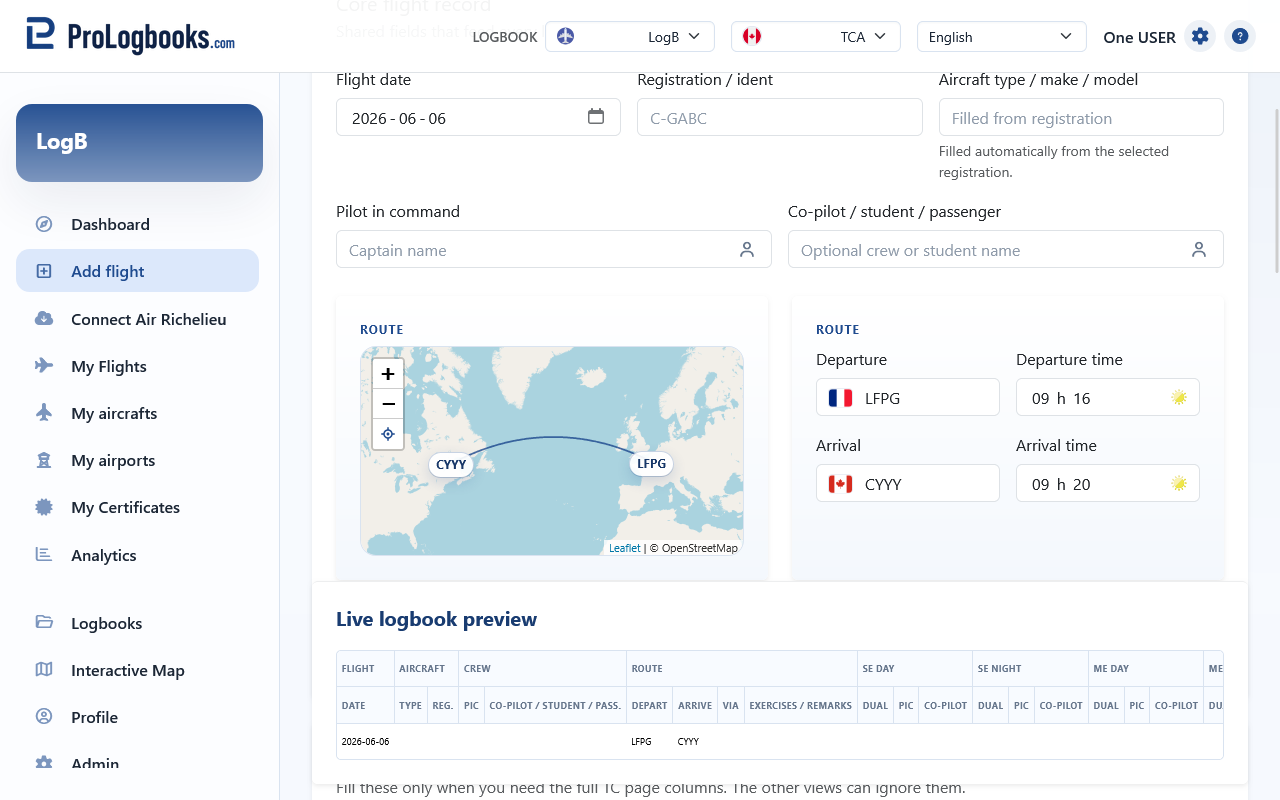Click the Dashboard compass icon

44,224
